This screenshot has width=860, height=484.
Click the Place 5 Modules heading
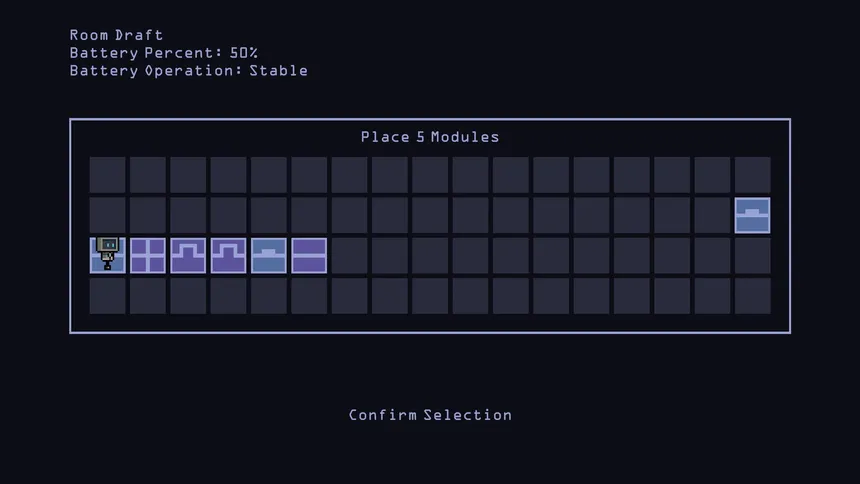point(430,137)
